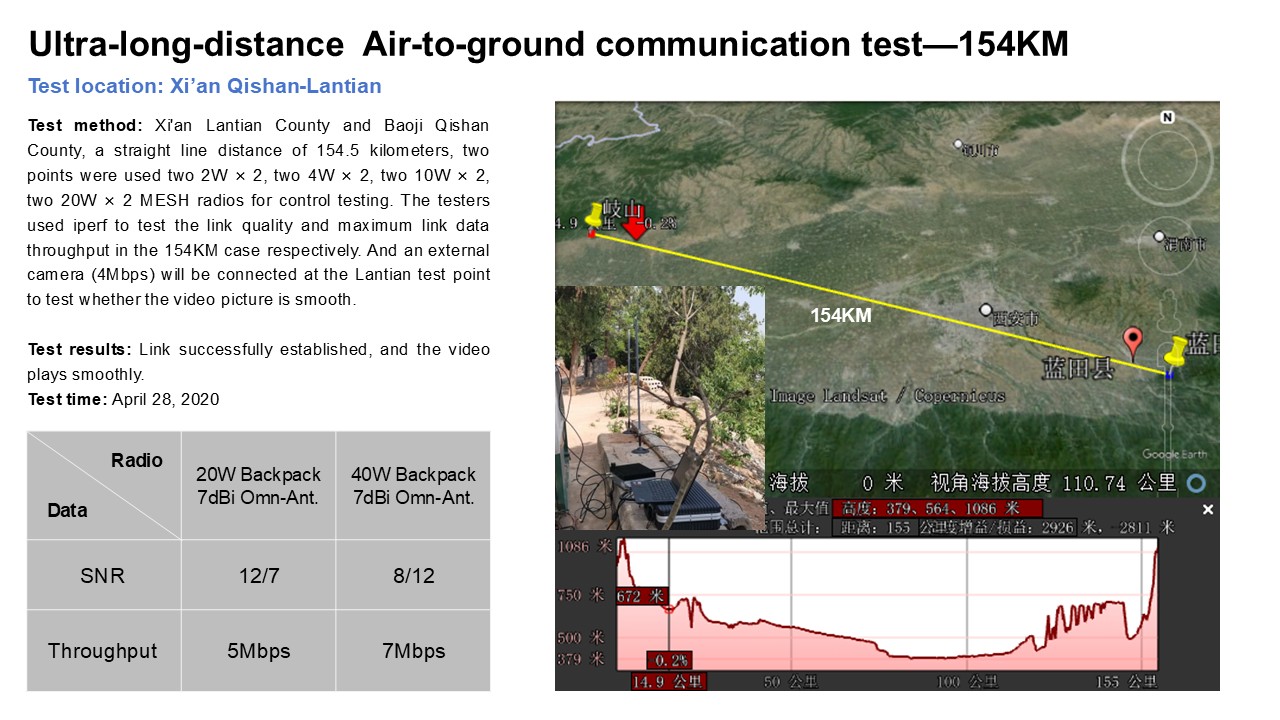Click the 岐山 map label
1280x720 pixels.
tap(622, 210)
